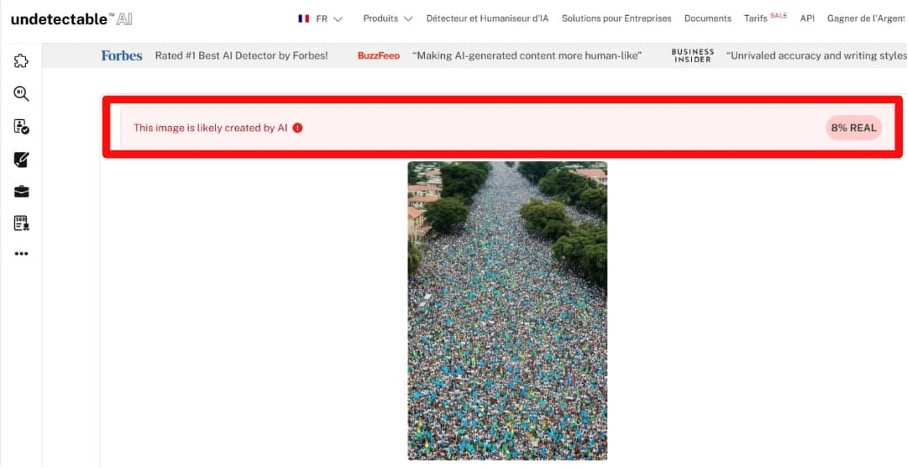908x468 pixels.
Task: Click the undetectable AI logo
Action: [71, 19]
